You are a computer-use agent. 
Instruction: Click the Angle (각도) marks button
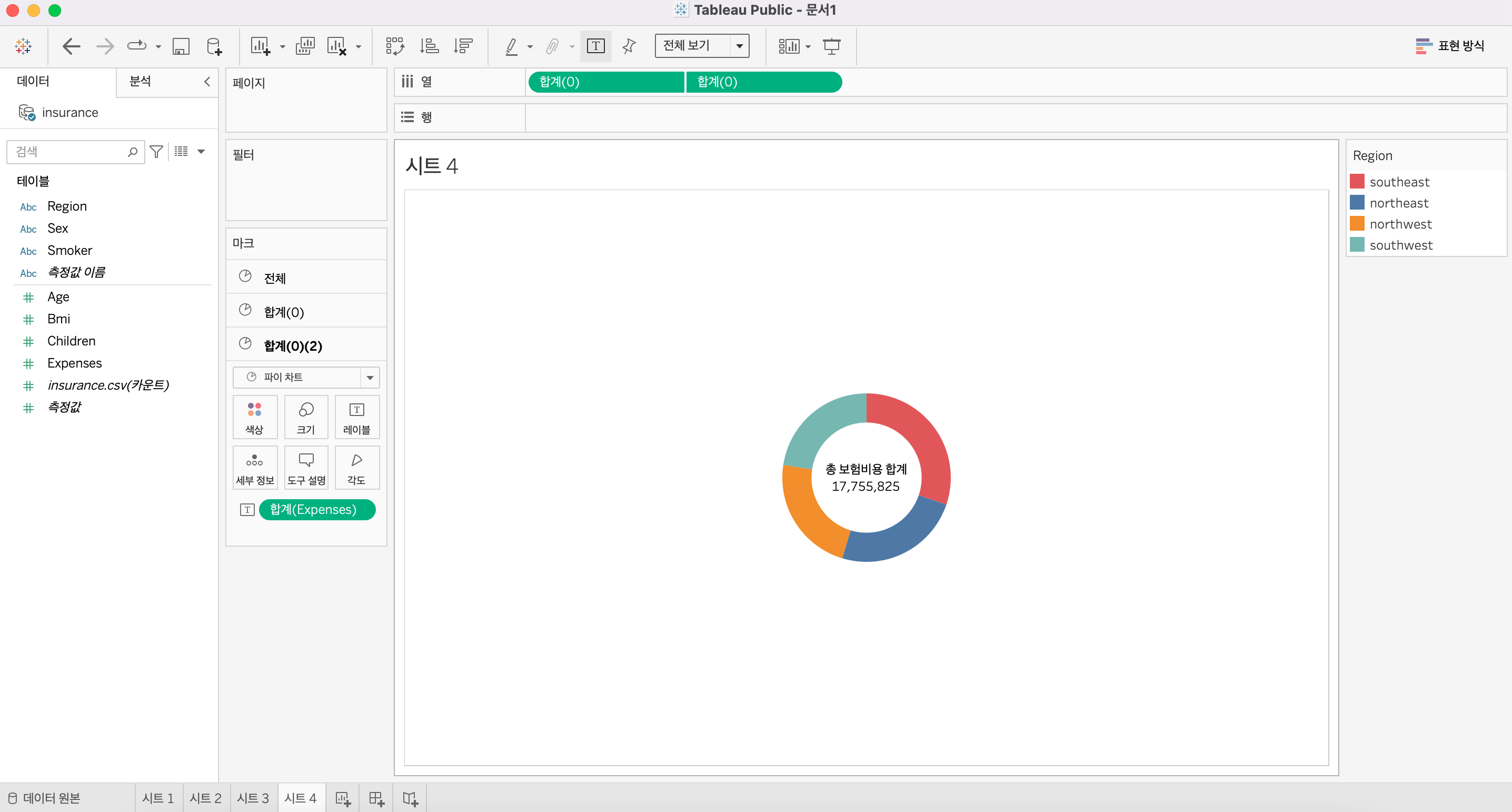pos(356,468)
